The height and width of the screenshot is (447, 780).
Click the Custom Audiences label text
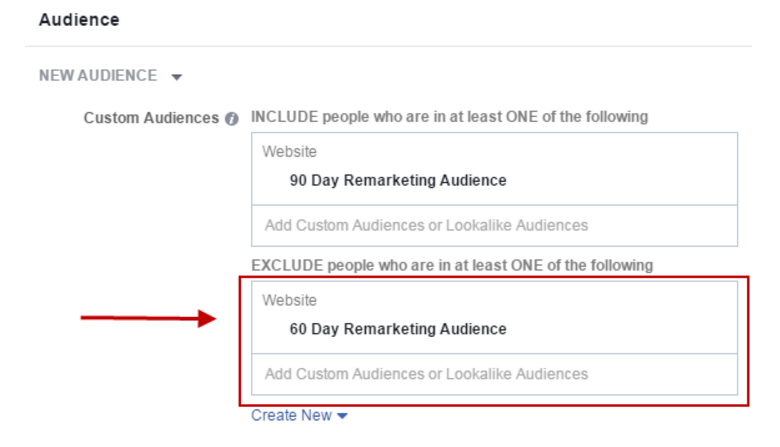pyautogui.click(x=151, y=118)
